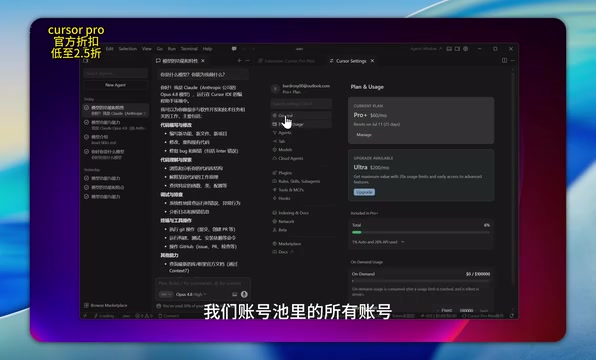Toggle the panel layout icon in title bar

click(x=449, y=49)
